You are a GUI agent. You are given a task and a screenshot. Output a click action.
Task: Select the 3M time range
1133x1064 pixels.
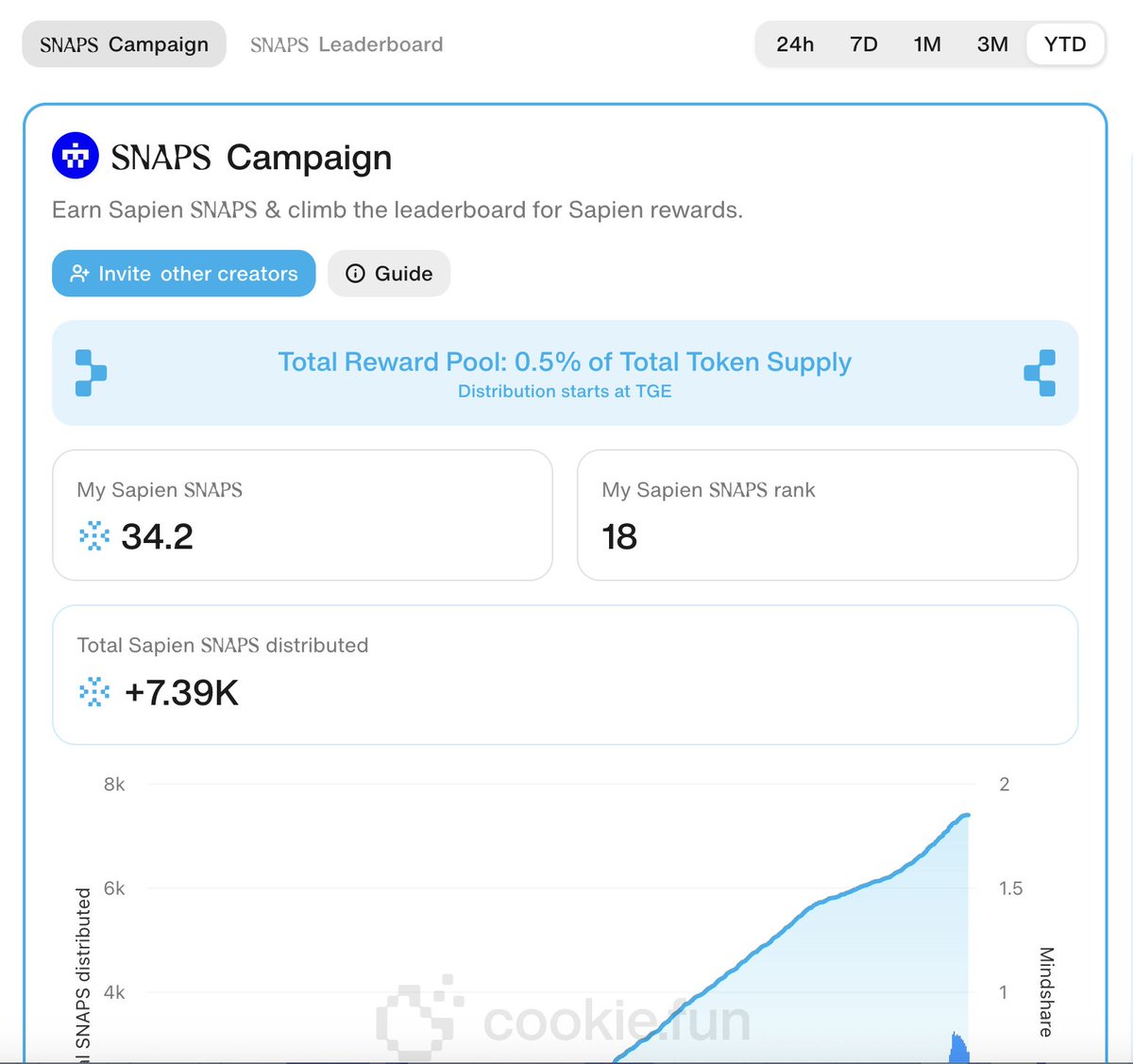click(992, 44)
